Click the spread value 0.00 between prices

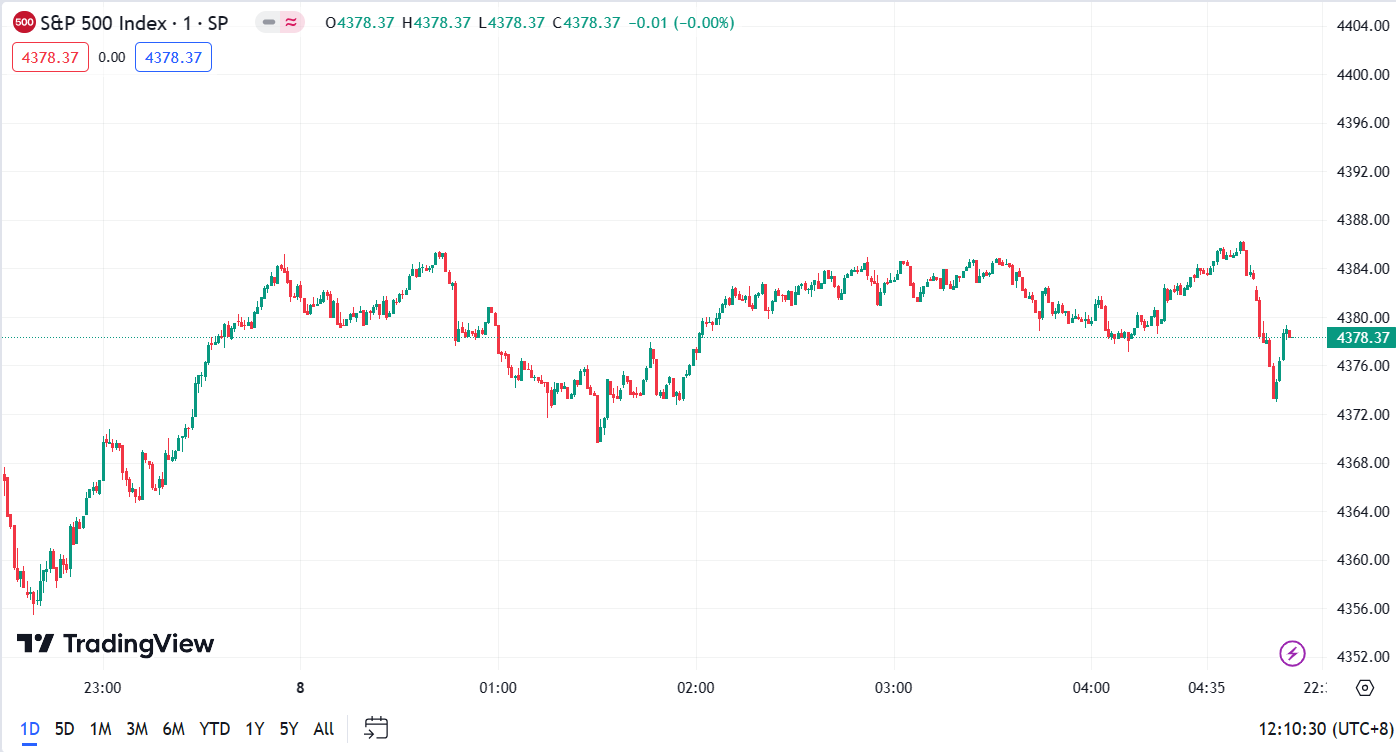pos(112,57)
